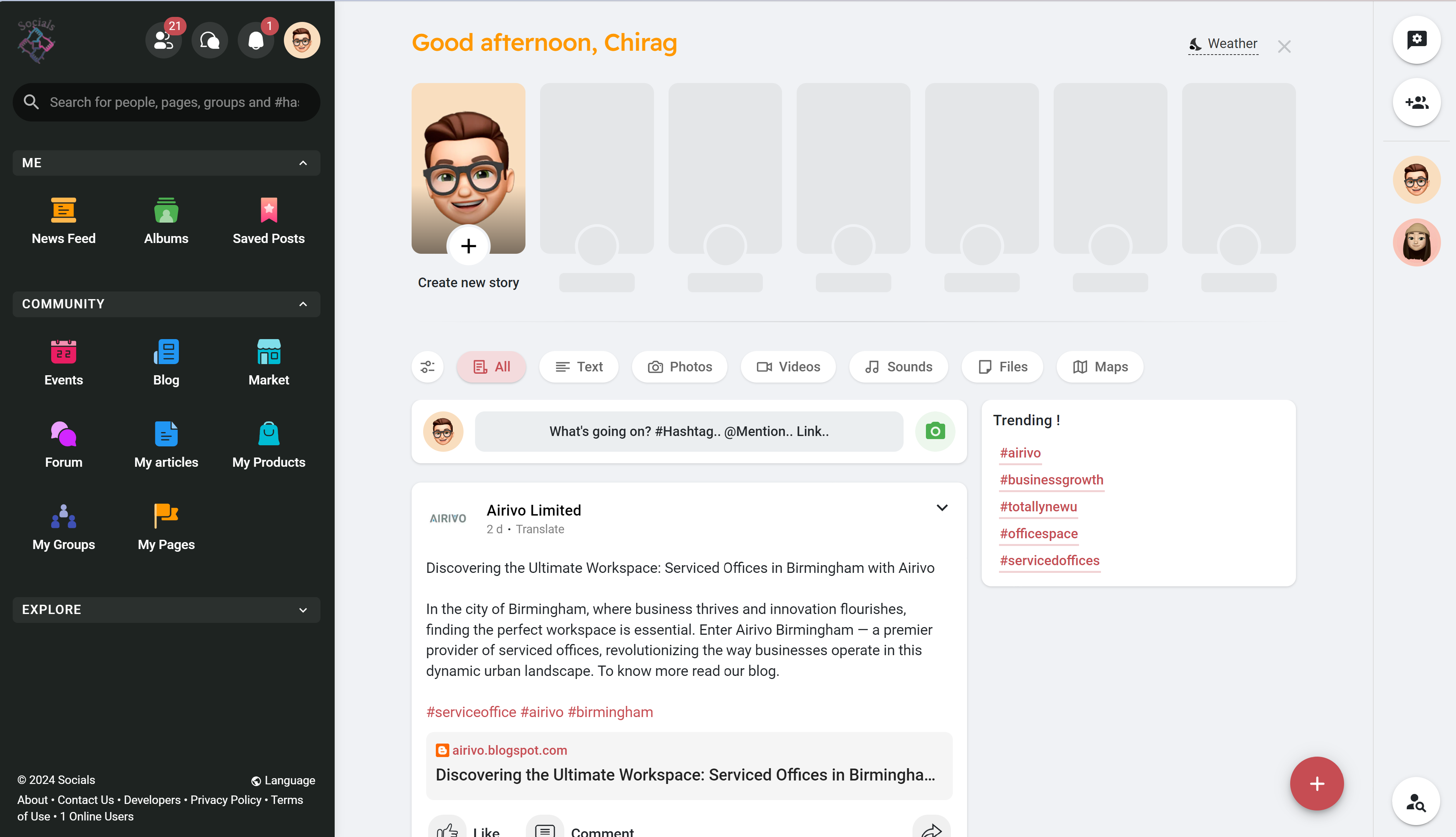This screenshot has width=1456, height=837.
Task: Open the Events calendar icon
Action: (x=63, y=352)
